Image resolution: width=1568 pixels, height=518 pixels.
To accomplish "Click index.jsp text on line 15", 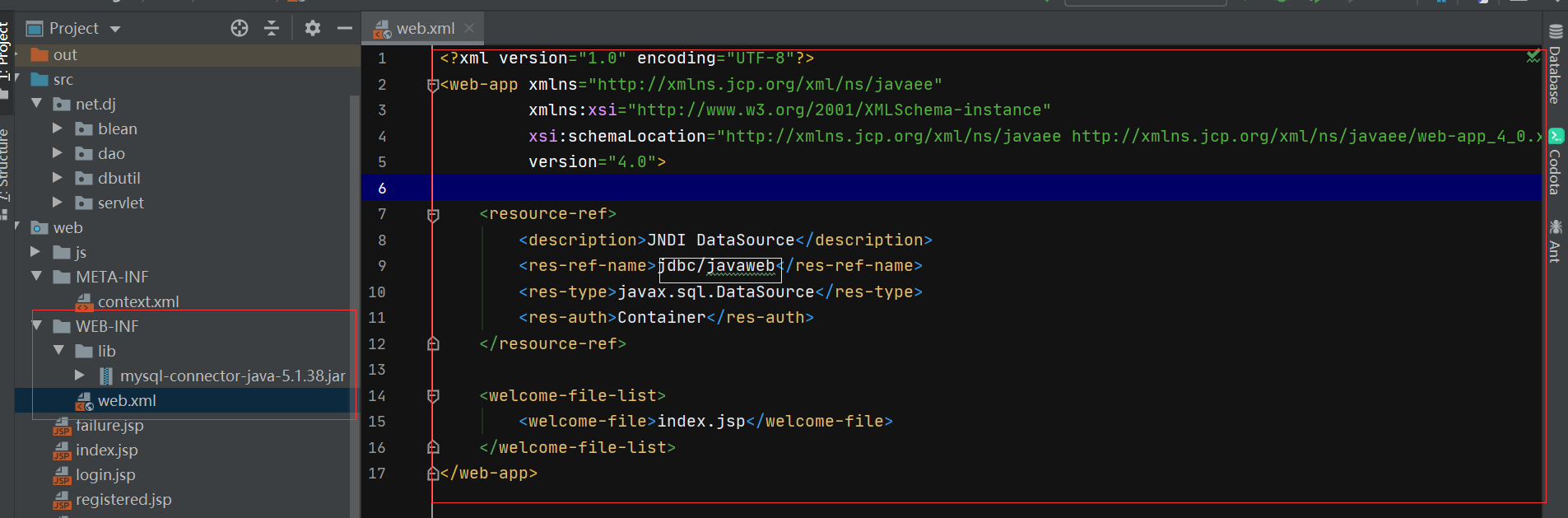I will [x=701, y=422].
